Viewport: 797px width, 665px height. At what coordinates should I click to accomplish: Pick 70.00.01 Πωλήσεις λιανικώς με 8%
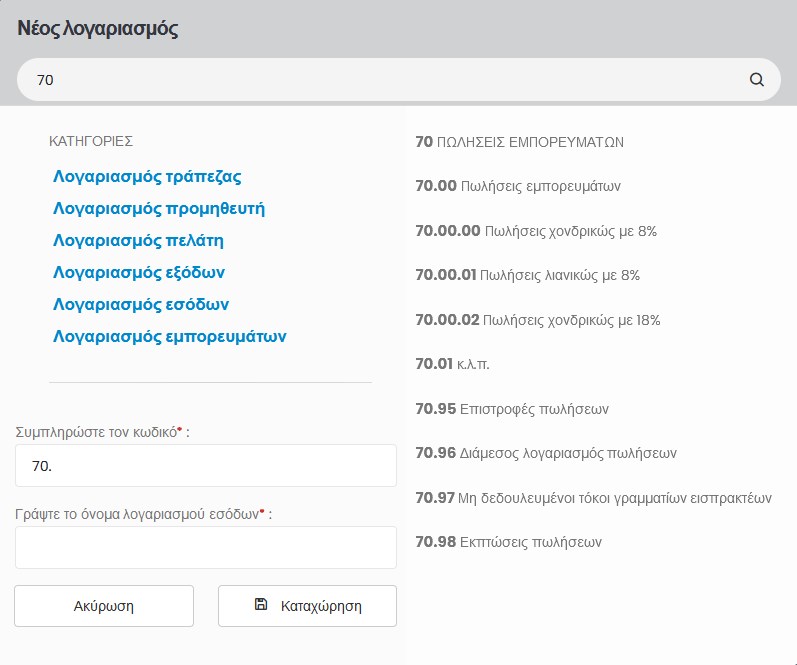[x=527, y=275]
